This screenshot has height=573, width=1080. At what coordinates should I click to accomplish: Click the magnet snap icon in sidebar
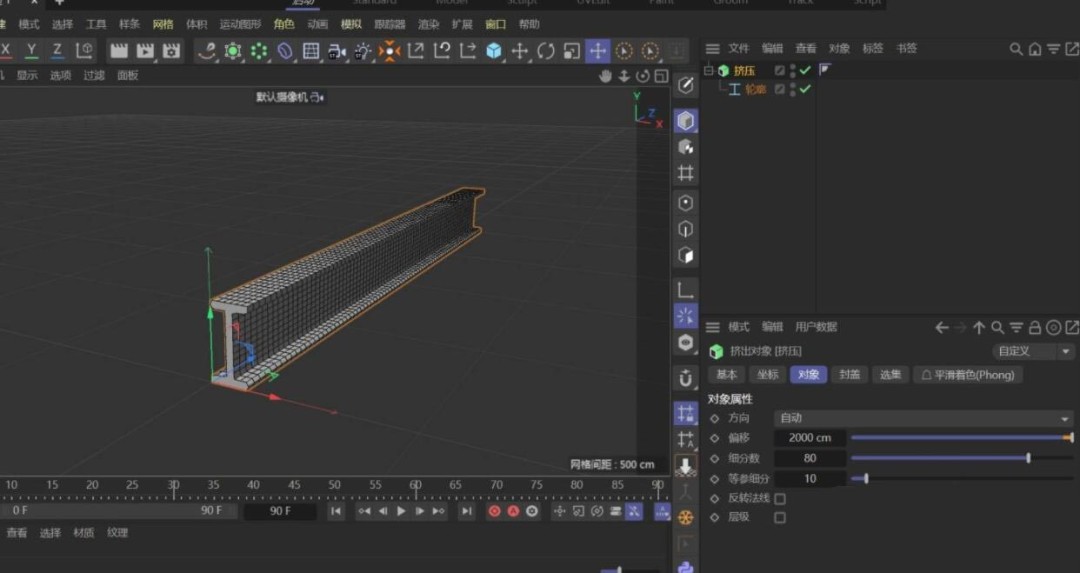pos(686,379)
